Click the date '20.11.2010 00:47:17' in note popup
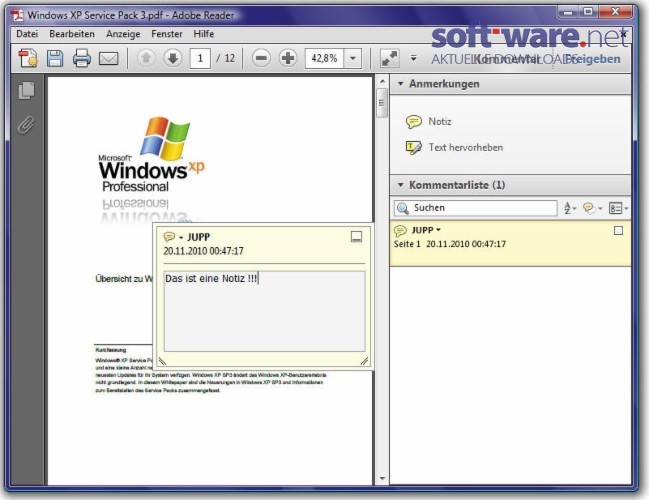Image resolution: width=649 pixels, height=500 pixels. coord(203,251)
